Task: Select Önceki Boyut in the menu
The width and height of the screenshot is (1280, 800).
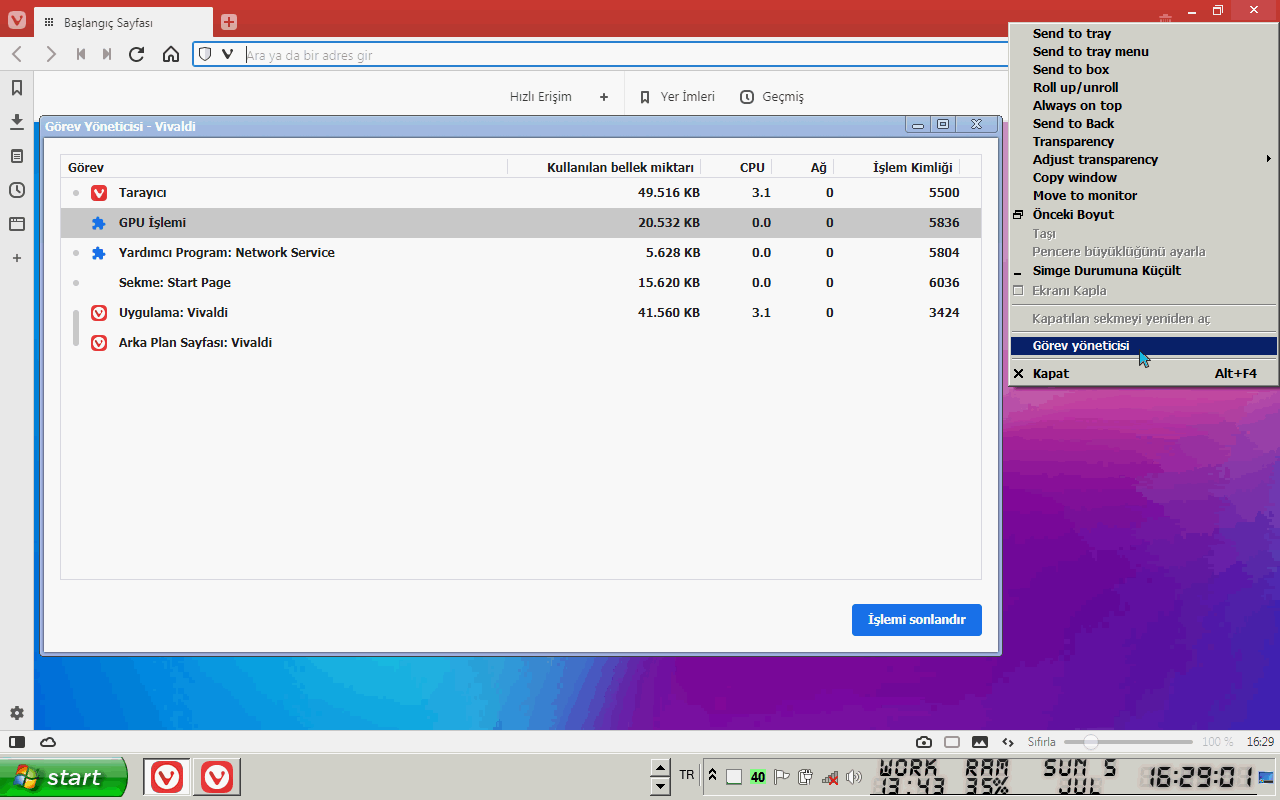Action: pos(1143,215)
